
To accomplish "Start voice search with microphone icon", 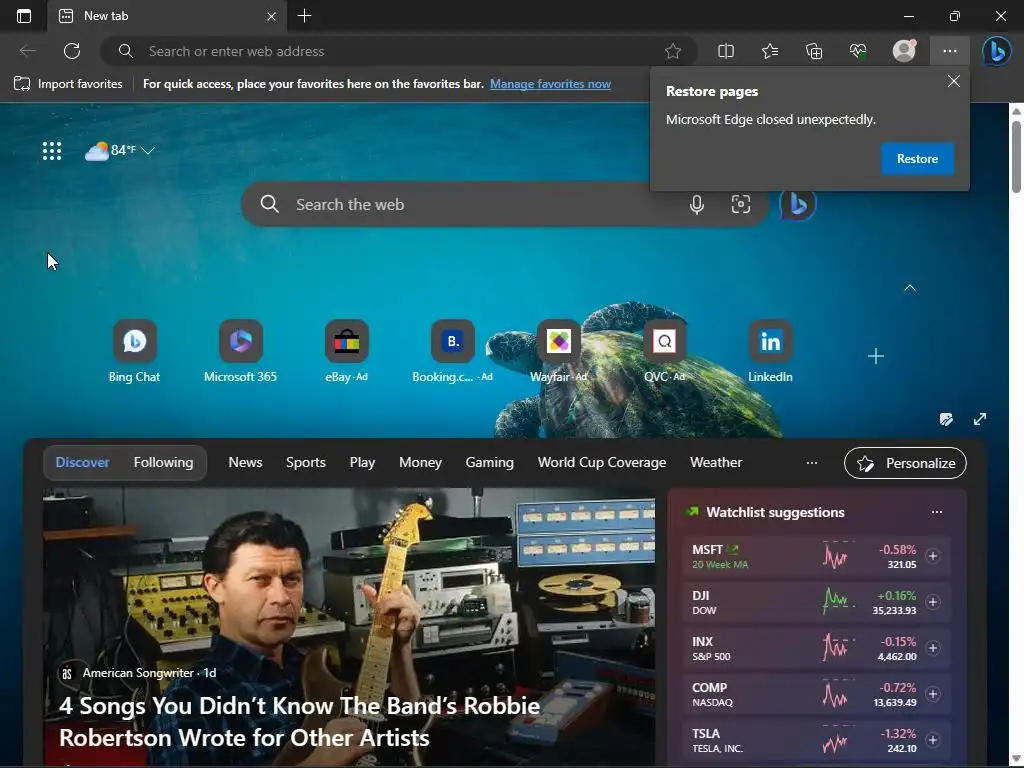I will click(697, 204).
